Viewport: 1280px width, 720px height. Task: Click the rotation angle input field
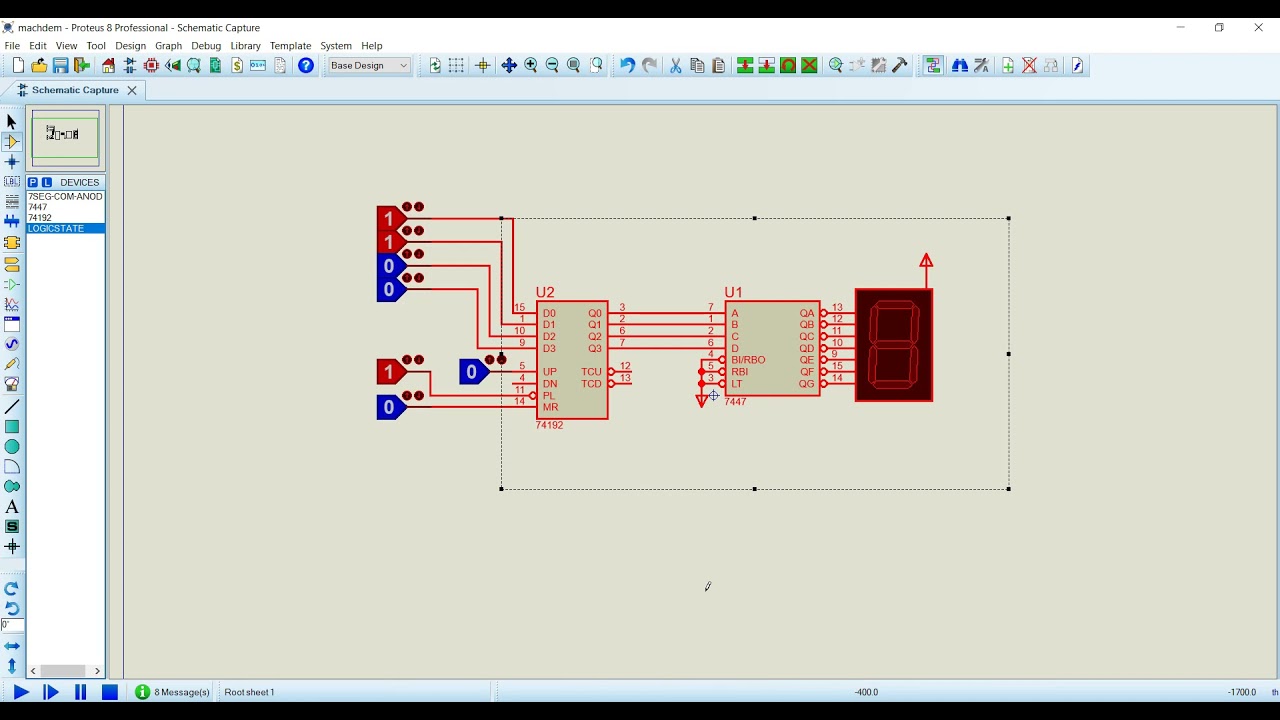(x=11, y=625)
